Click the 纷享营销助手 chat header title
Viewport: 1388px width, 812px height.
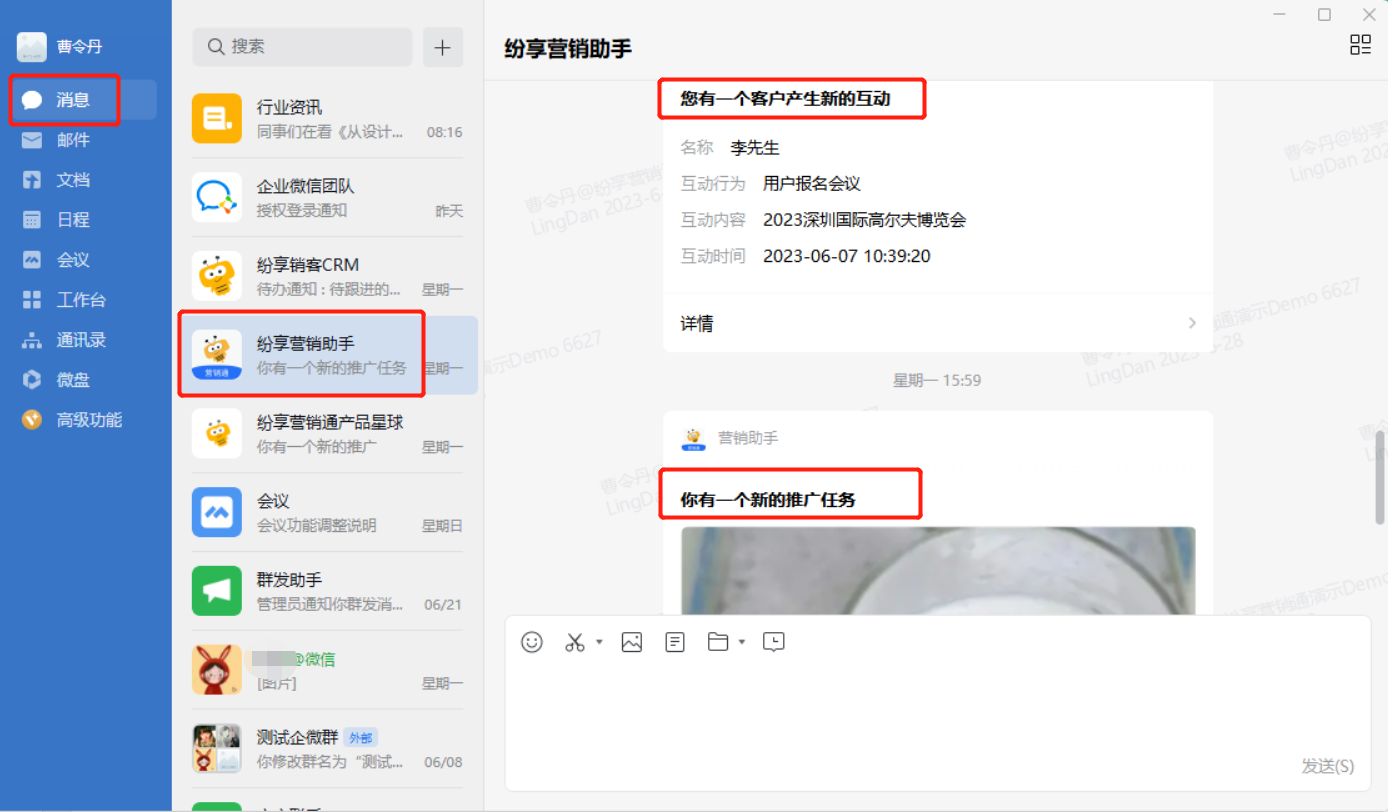point(568,48)
